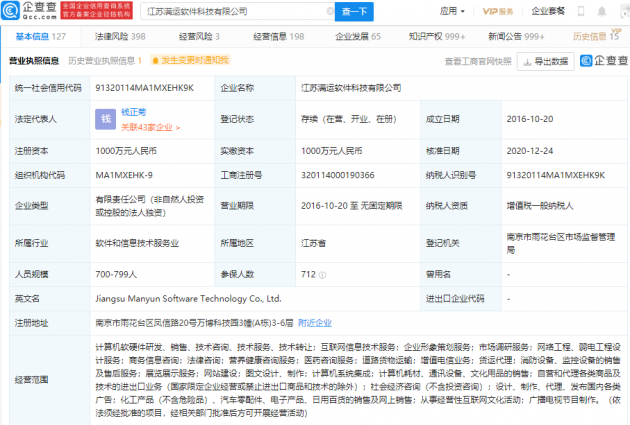The width and height of the screenshot is (630, 425).
Task: Click the 企查查 logo beside export button
Action: coord(603,61)
